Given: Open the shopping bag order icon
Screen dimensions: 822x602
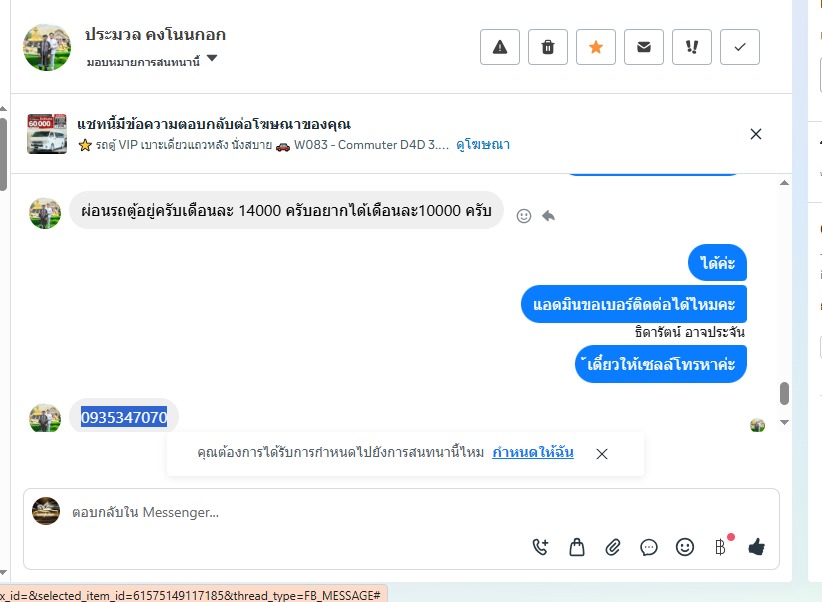Looking at the screenshot, I should [577, 547].
